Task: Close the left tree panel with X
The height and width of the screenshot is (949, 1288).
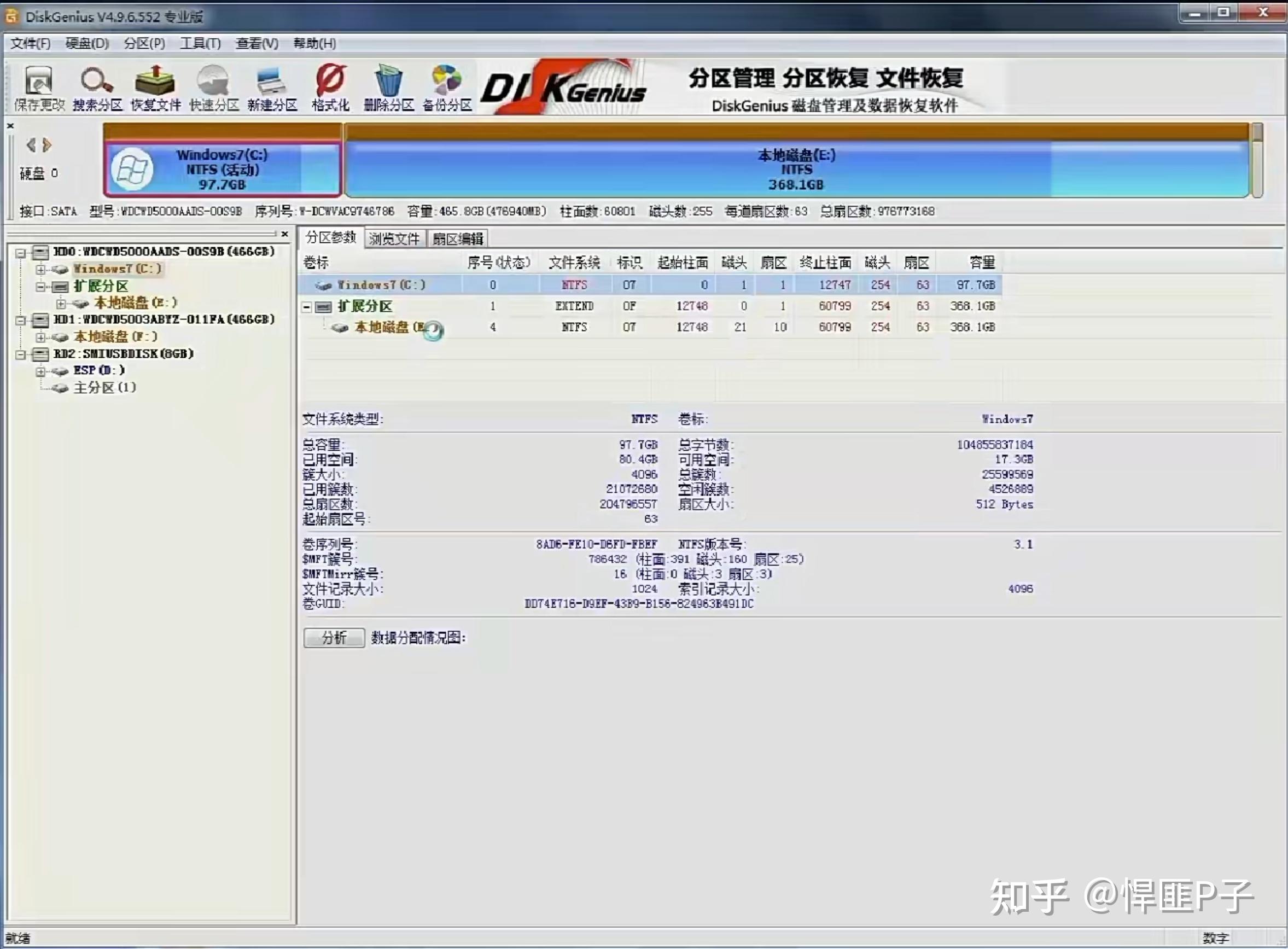Action: click(x=284, y=234)
